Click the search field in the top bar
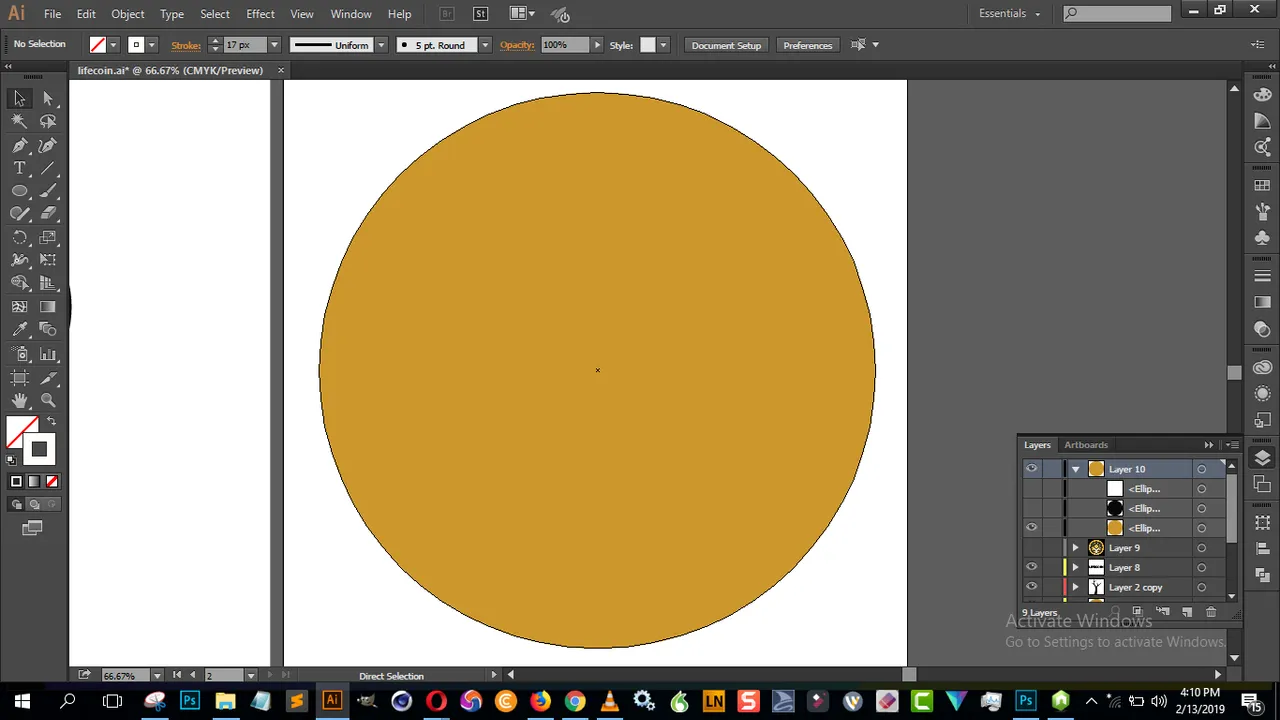 1117,13
